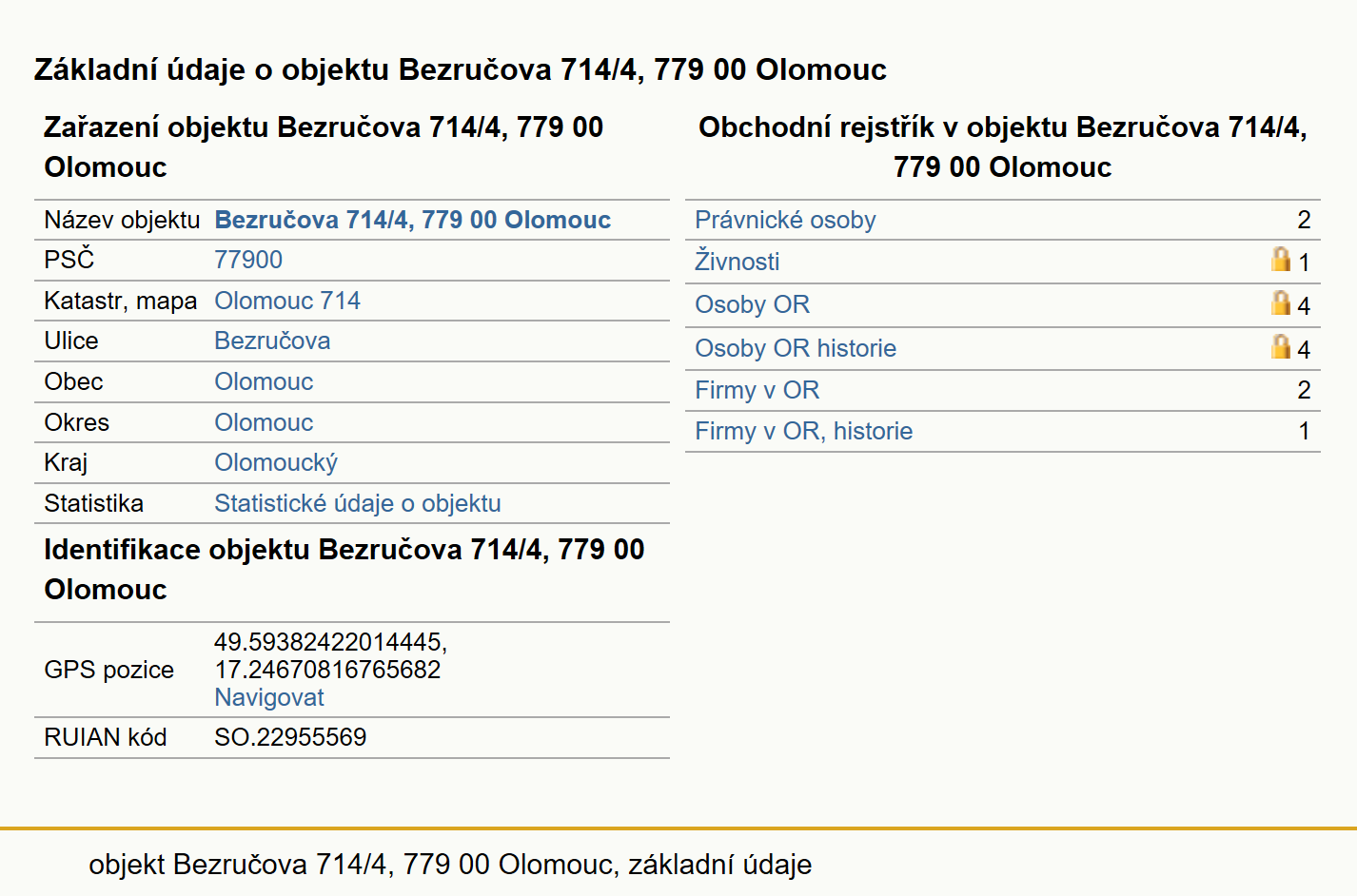
Task: Open the Živnosti link
Action: (737, 262)
